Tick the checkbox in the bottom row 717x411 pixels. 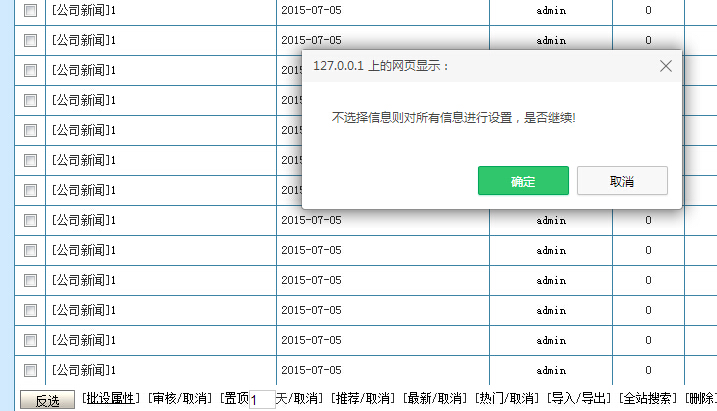coord(30,370)
